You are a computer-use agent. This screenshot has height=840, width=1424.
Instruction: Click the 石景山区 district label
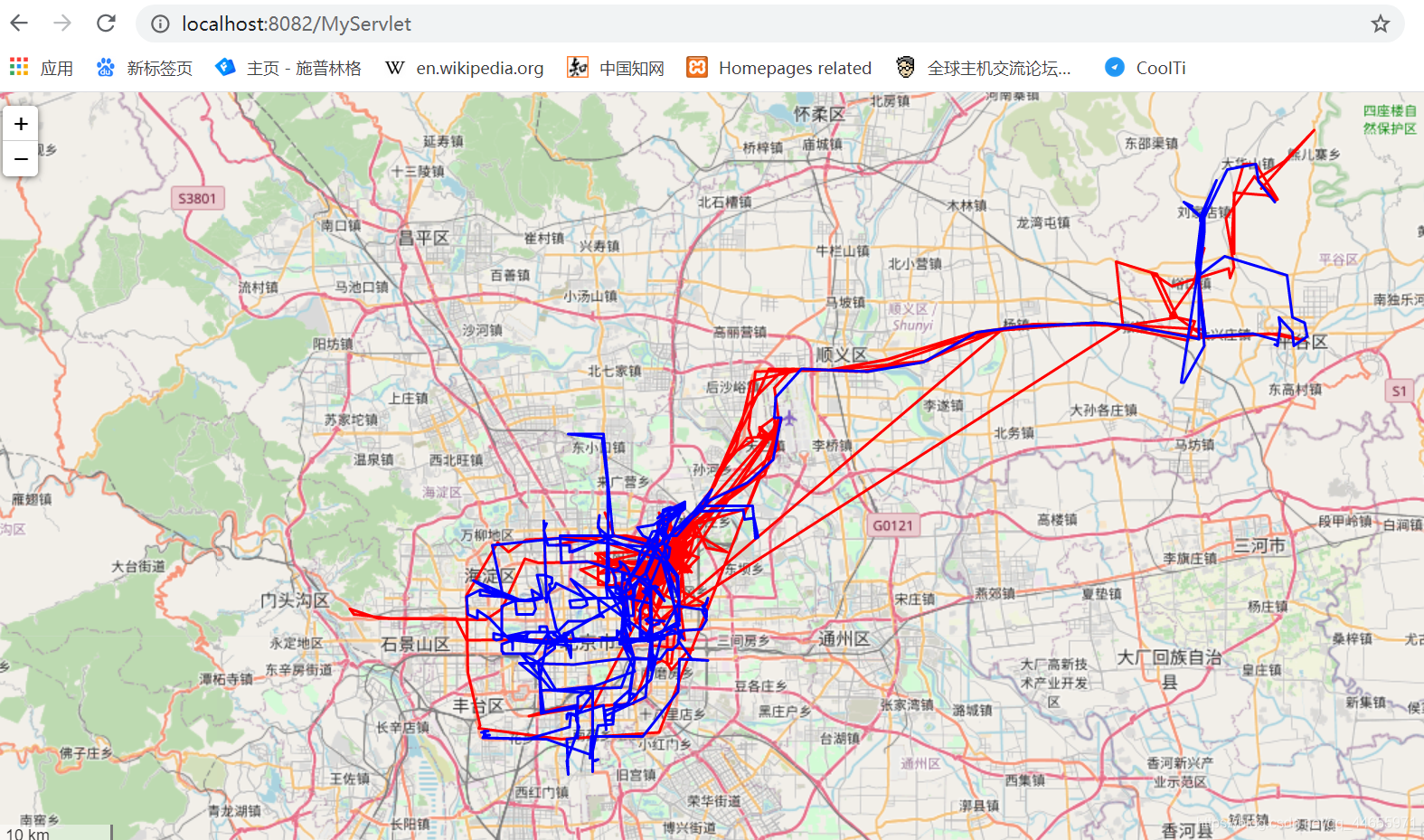[x=415, y=644]
